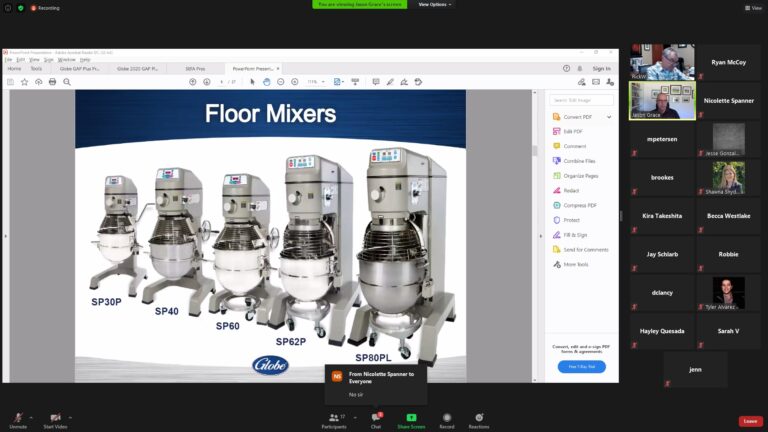Click the cloud upload icon in Acrobat toolbar

[x=38, y=82]
